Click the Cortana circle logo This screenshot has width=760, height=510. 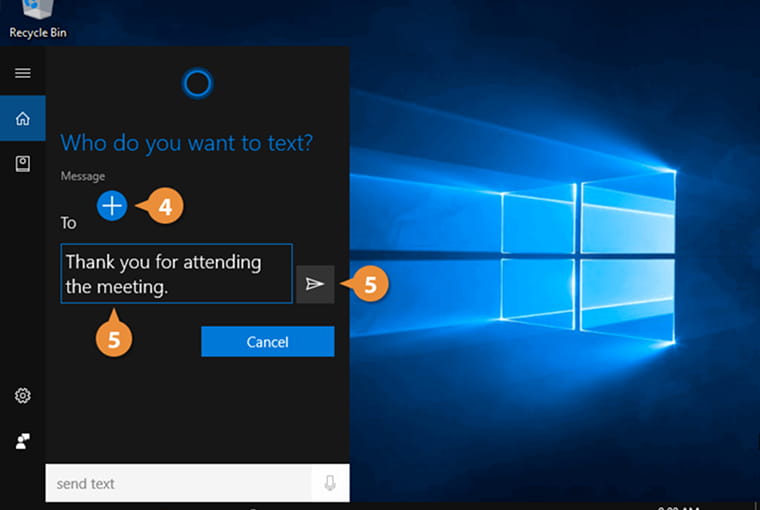click(197, 83)
